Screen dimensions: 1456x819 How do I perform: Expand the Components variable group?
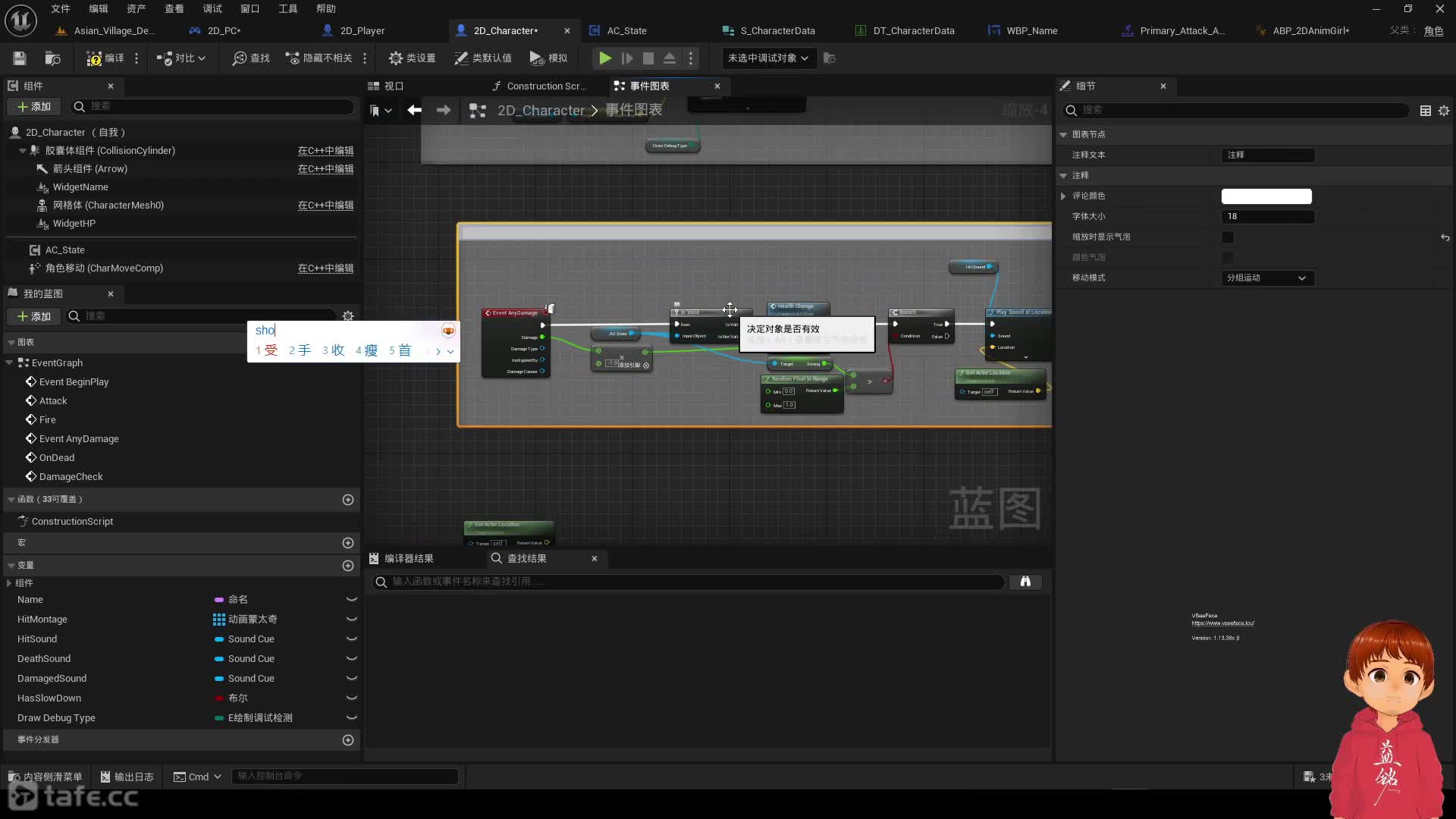click(x=9, y=583)
